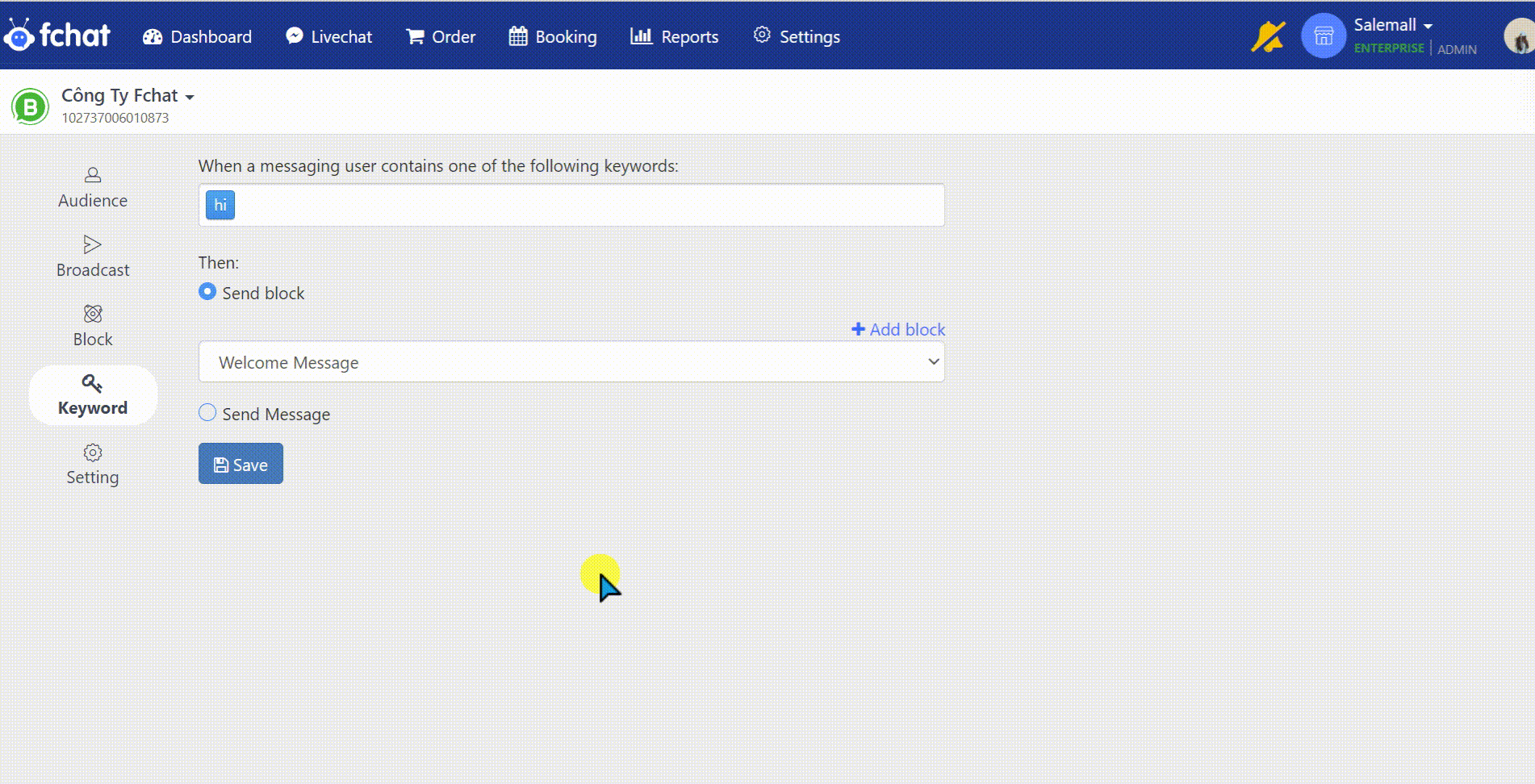This screenshot has width=1535, height=784.
Task: Open the Welcome Message block dropdown
Action: click(x=571, y=362)
